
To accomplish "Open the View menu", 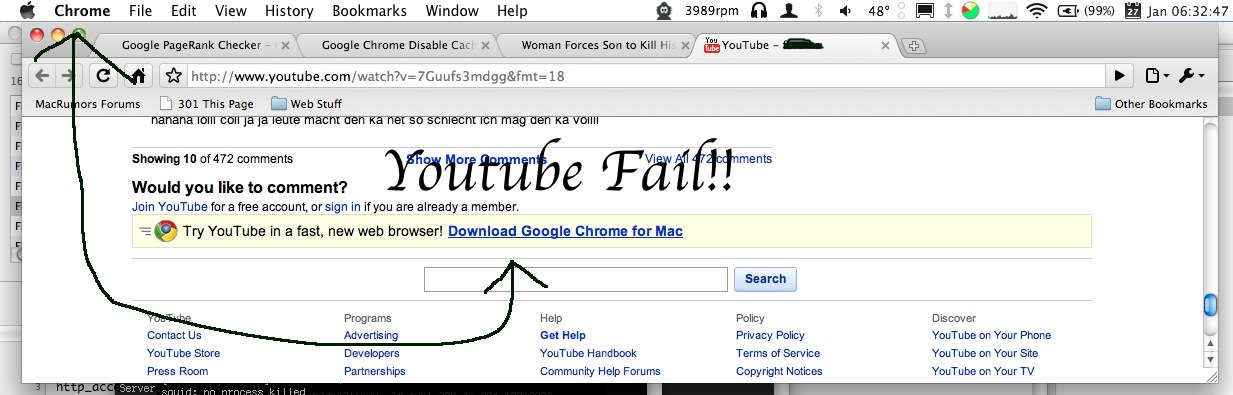I will (230, 11).
